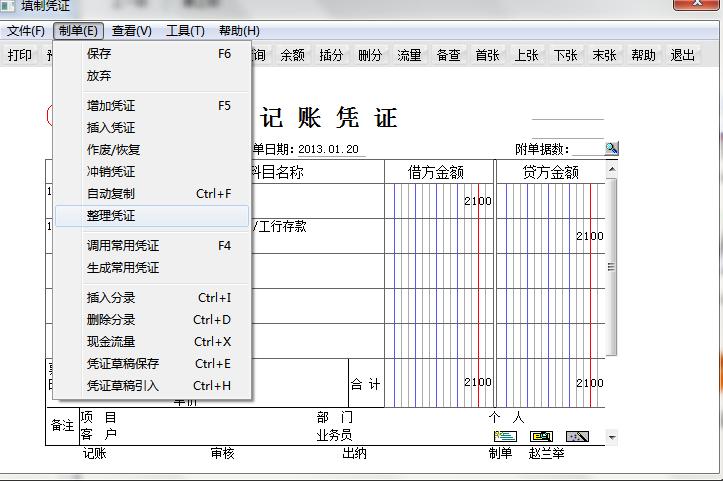Click the first icon below 个人

pyautogui.click(x=505, y=436)
